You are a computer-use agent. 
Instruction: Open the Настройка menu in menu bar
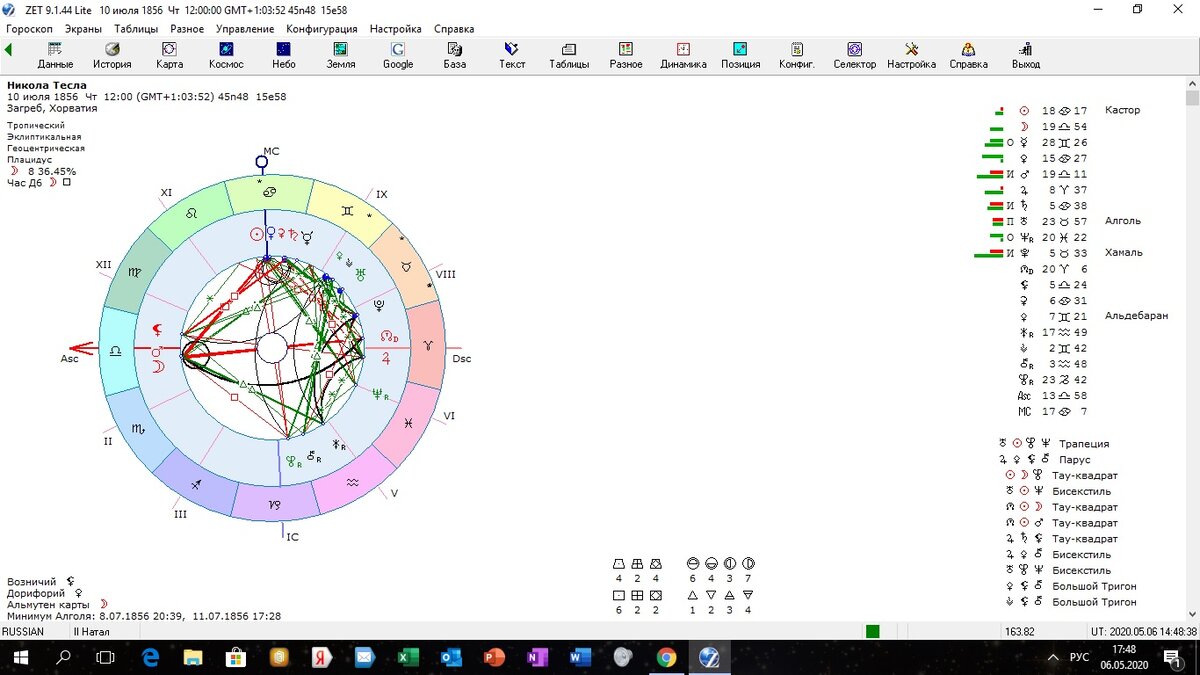point(395,29)
